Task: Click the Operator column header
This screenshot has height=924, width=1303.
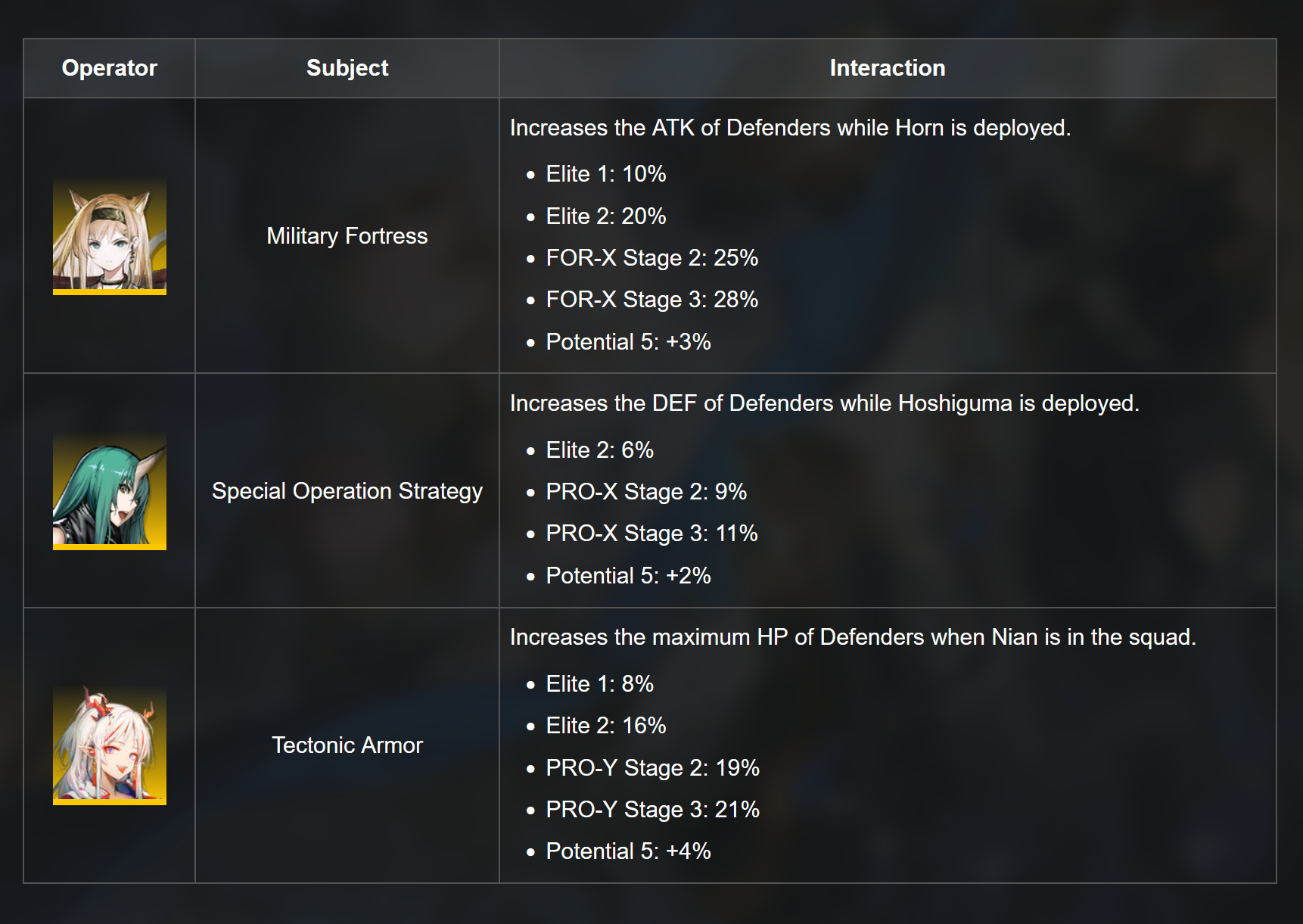Action: click(x=110, y=68)
